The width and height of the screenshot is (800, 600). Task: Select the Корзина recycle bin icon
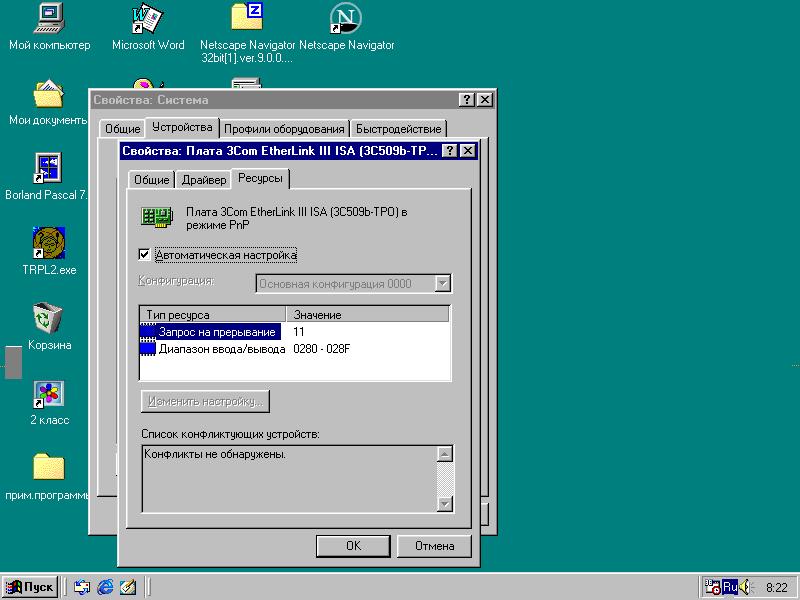pyautogui.click(x=47, y=318)
